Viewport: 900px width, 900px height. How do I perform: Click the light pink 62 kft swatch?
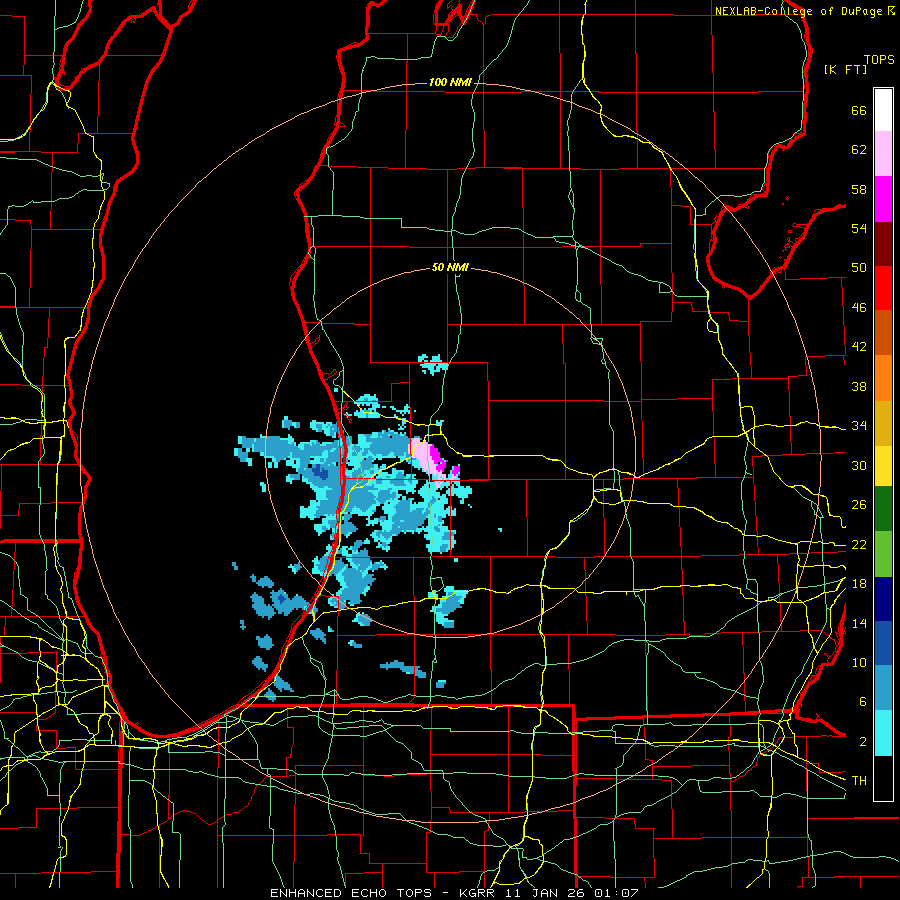point(883,154)
